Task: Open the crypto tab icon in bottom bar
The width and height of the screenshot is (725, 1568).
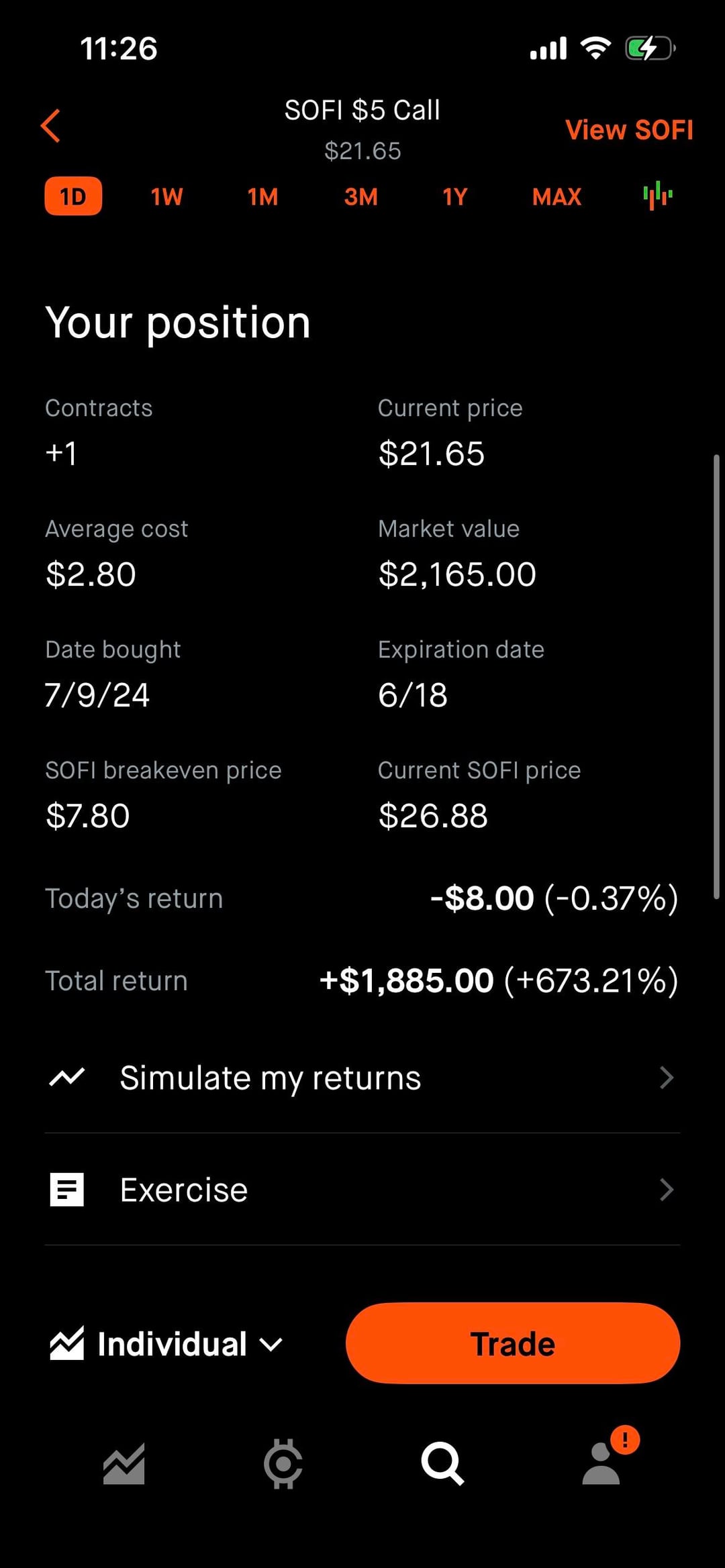Action: (283, 1463)
